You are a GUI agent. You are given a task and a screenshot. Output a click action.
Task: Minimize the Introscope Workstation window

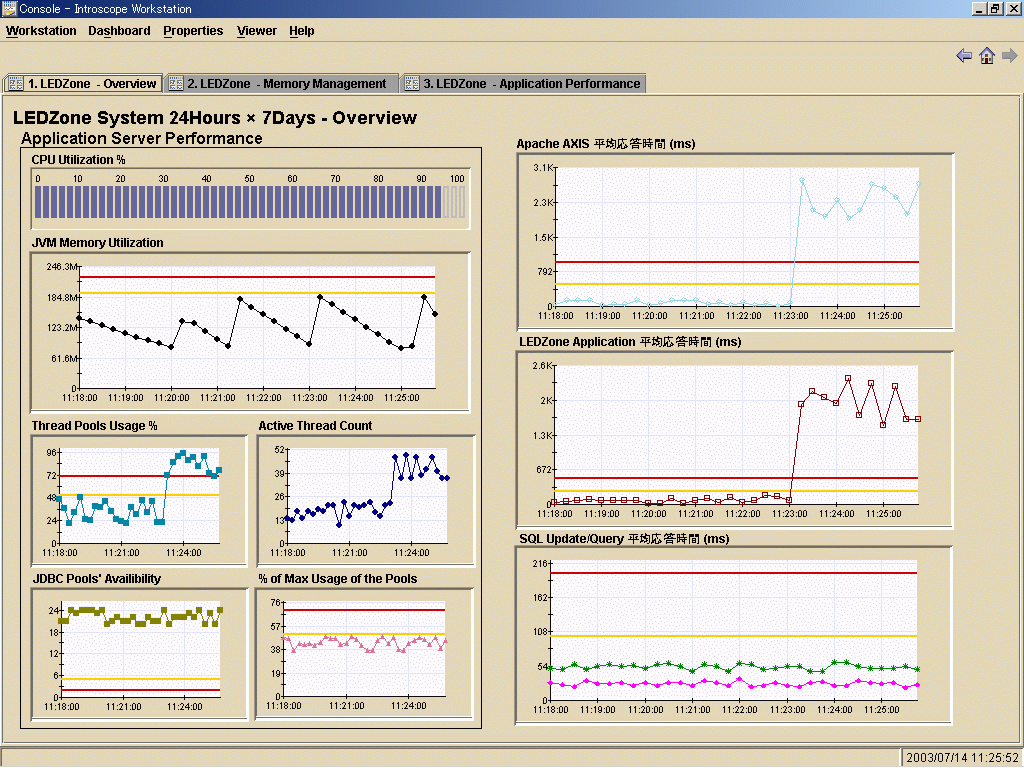pyautogui.click(x=979, y=8)
